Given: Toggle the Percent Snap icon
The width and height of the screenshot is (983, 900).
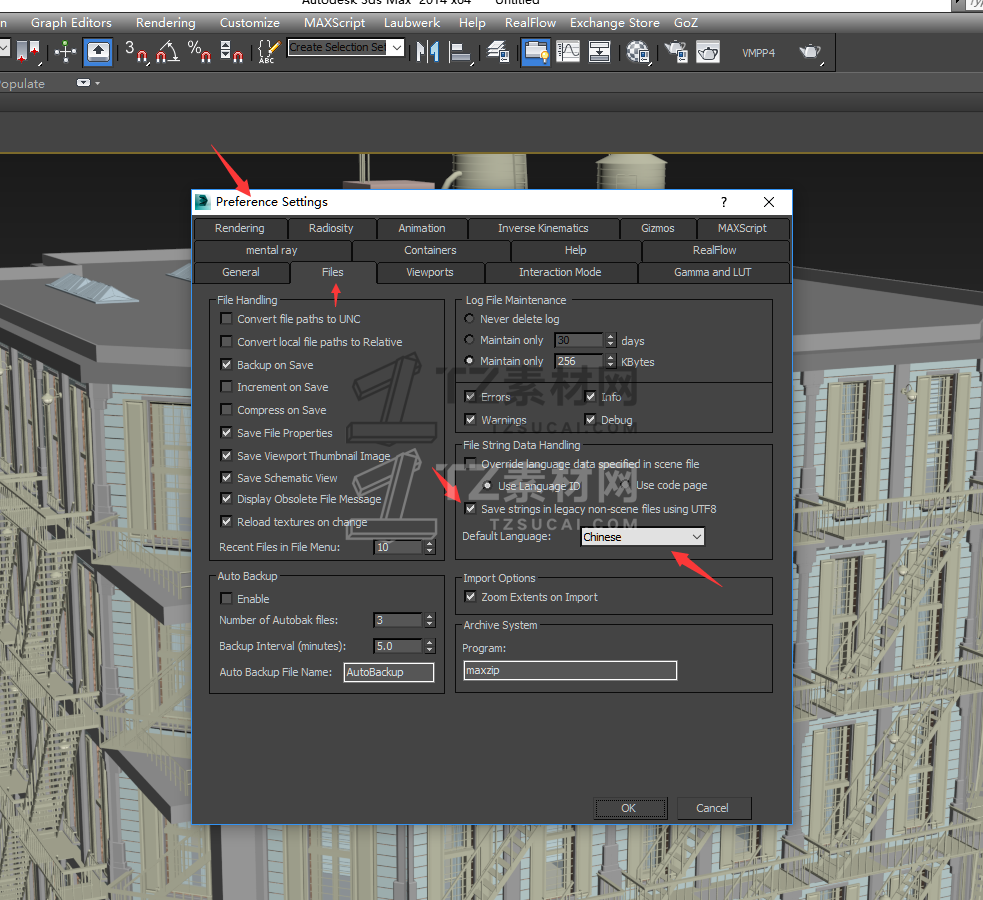Looking at the screenshot, I should (200, 51).
